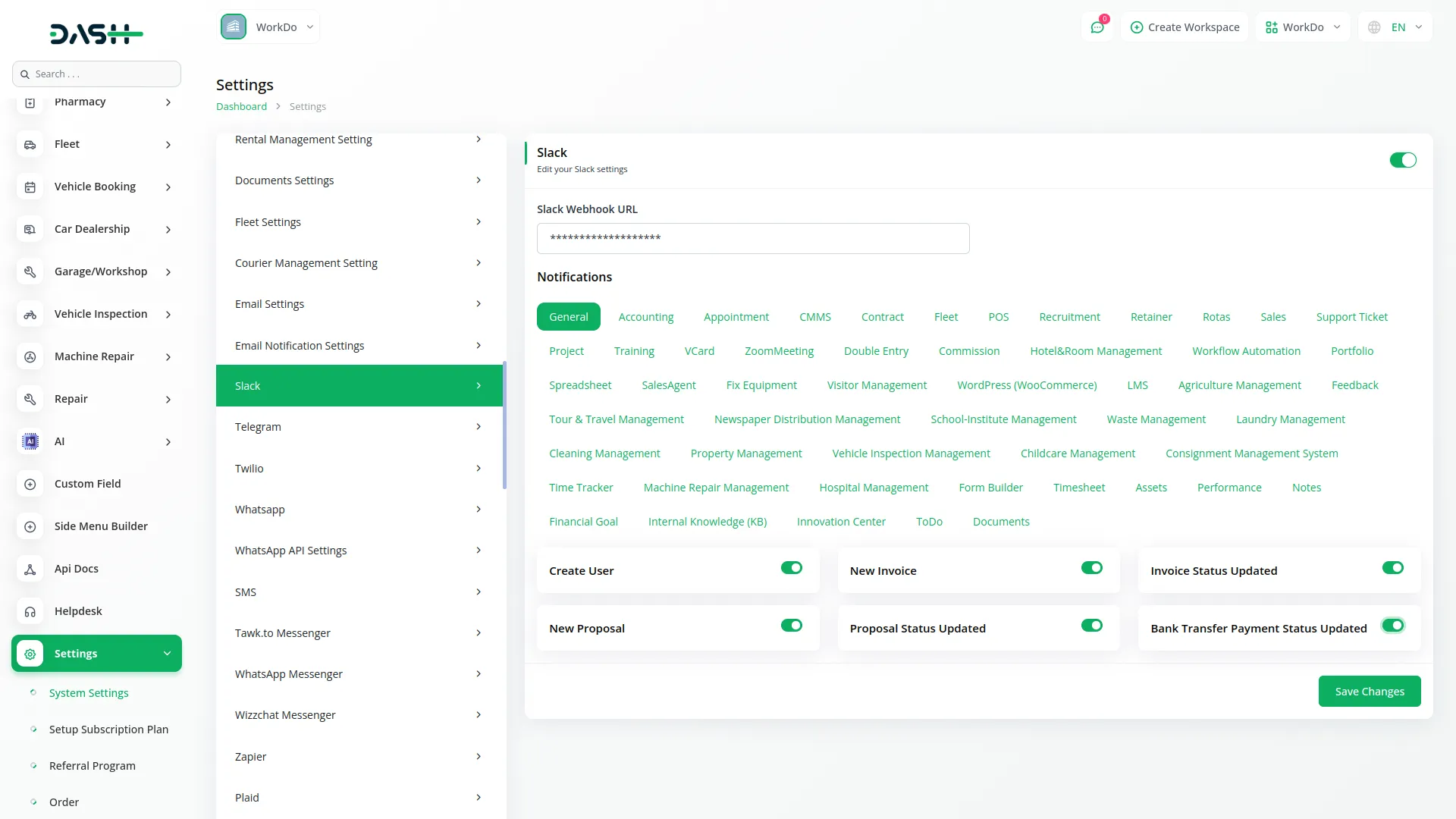Click the Car Dealership sidebar icon

pyautogui.click(x=30, y=229)
